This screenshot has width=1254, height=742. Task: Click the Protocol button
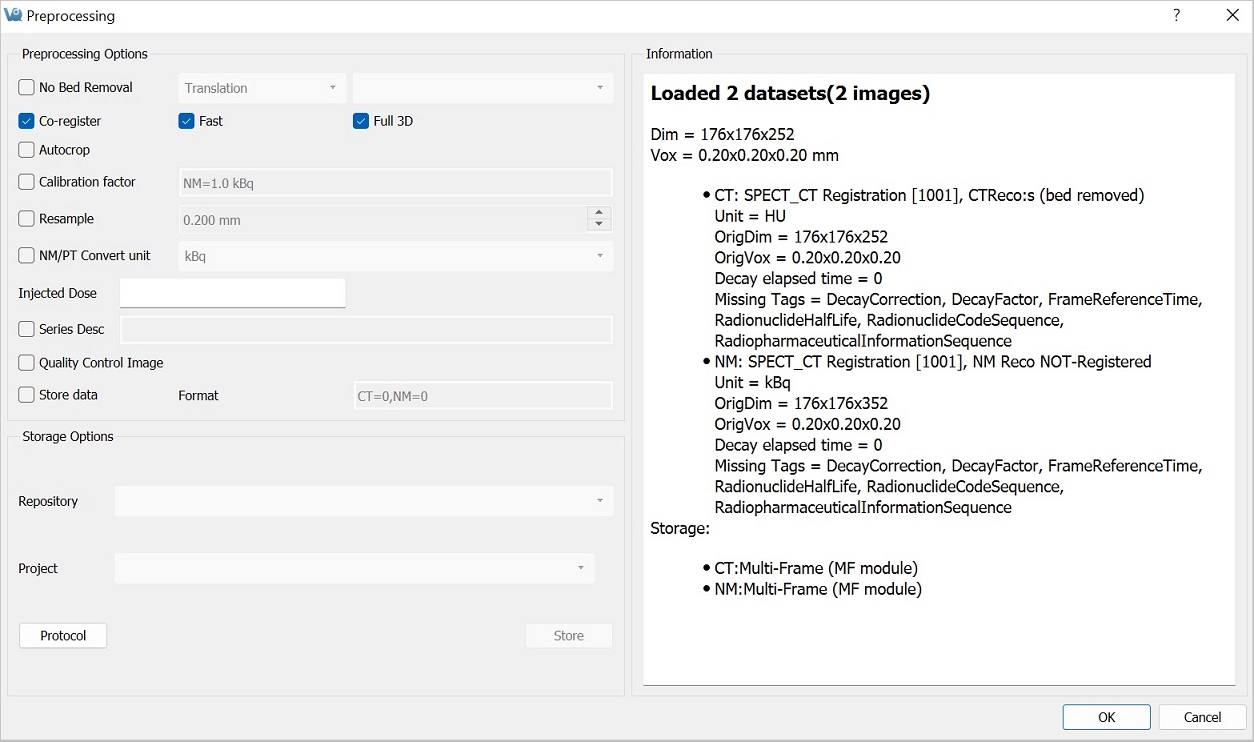62,635
